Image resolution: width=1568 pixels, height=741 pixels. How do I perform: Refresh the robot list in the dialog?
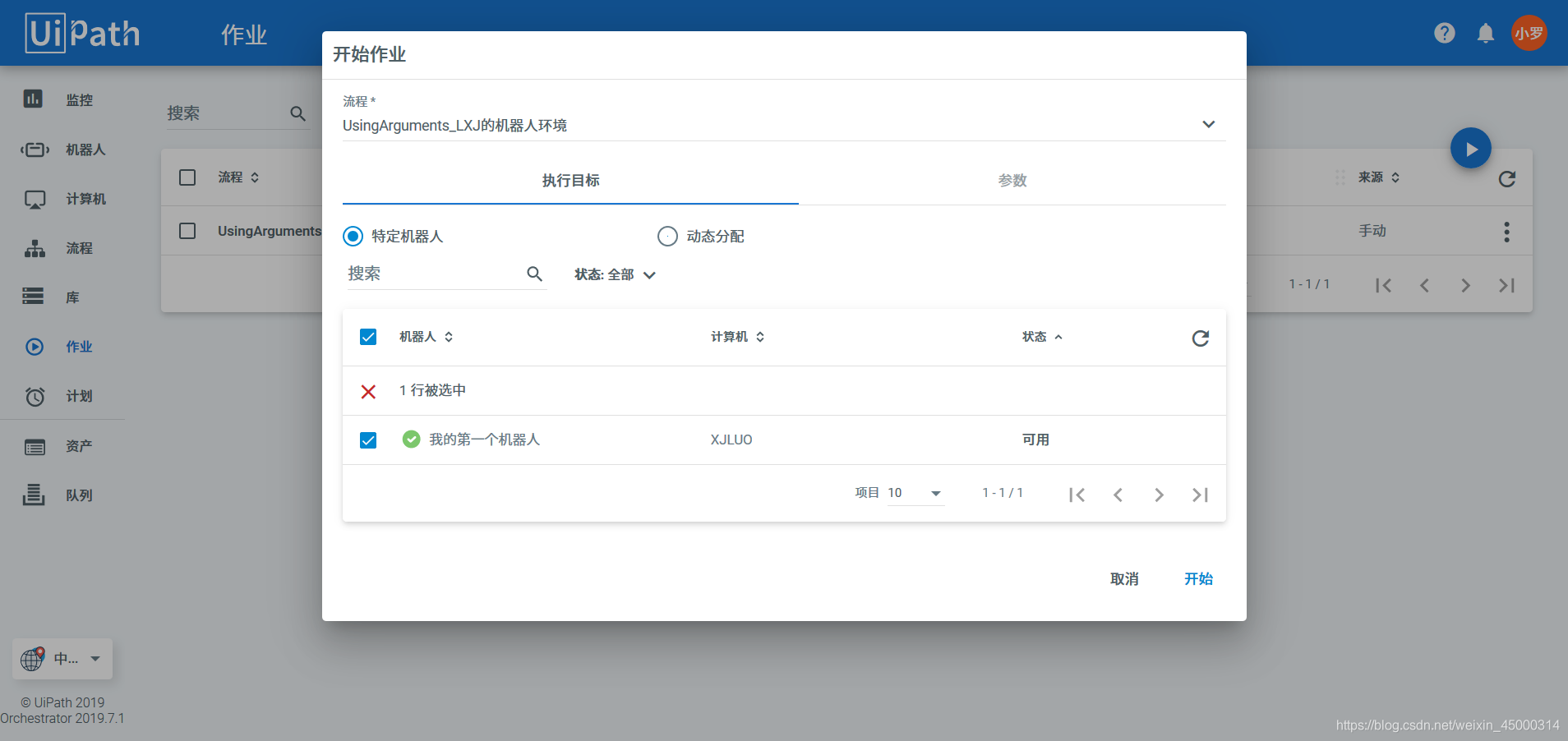coord(1201,338)
